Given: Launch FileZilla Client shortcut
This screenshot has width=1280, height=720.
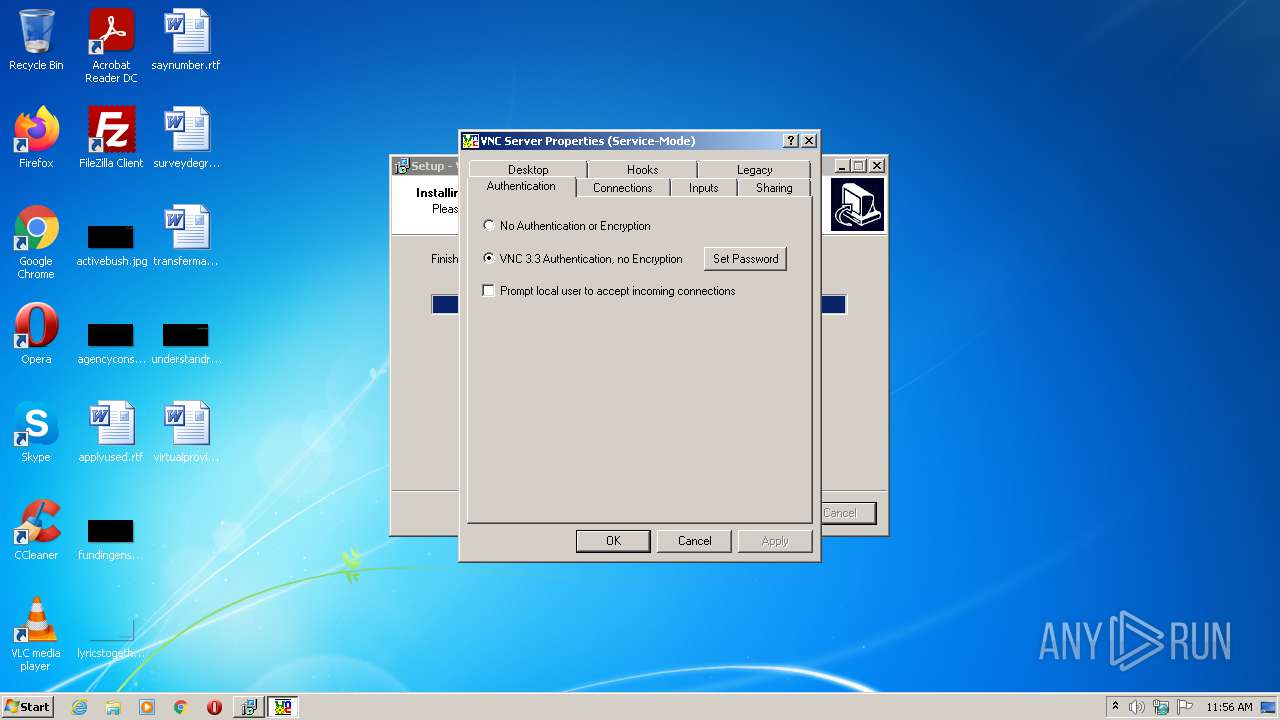Looking at the screenshot, I should (111, 138).
